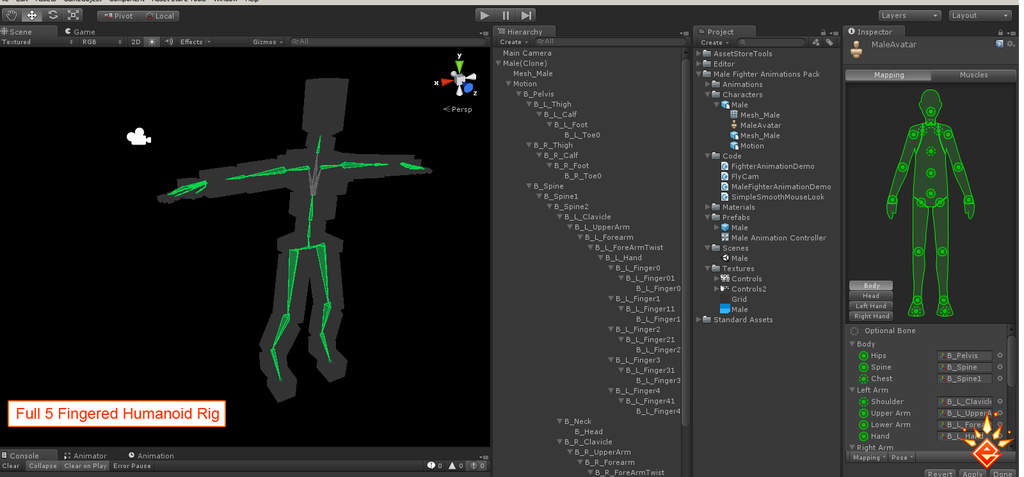The height and width of the screenshot is (477, 1024).
Task: Click Project search by label icon
Action: pos(829,42)
